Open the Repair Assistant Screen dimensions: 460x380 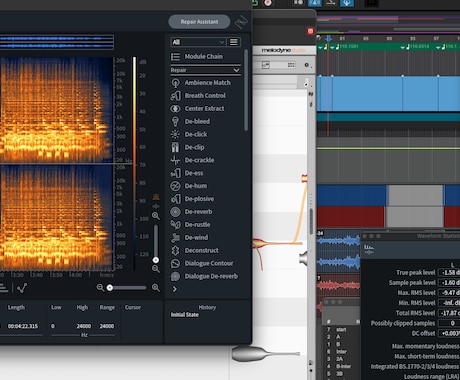pyautogui.click(x=199, y=22)
